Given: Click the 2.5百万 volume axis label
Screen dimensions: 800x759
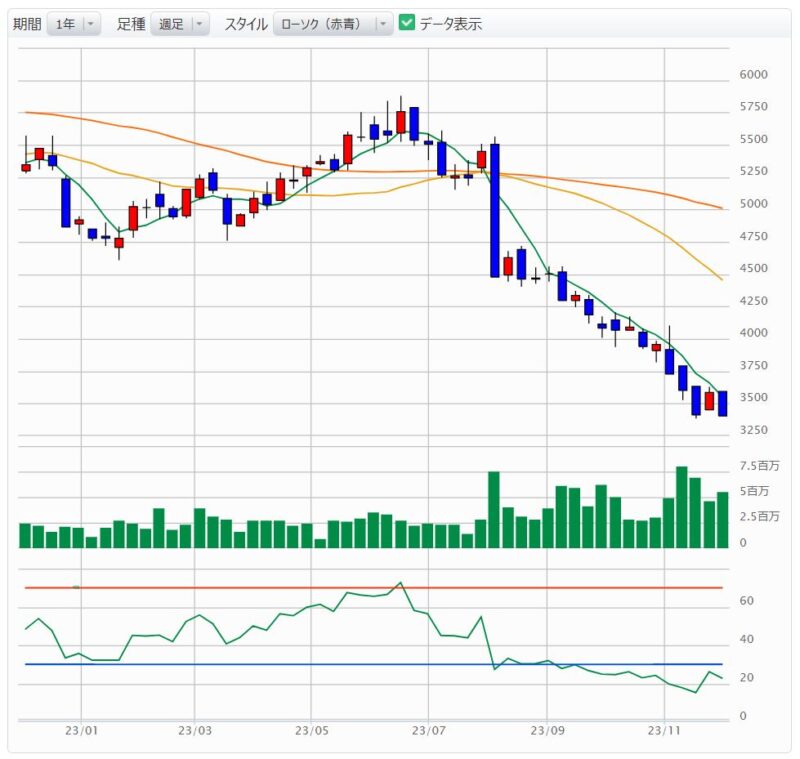Looking at the screenshot, I should coord(759,516).
